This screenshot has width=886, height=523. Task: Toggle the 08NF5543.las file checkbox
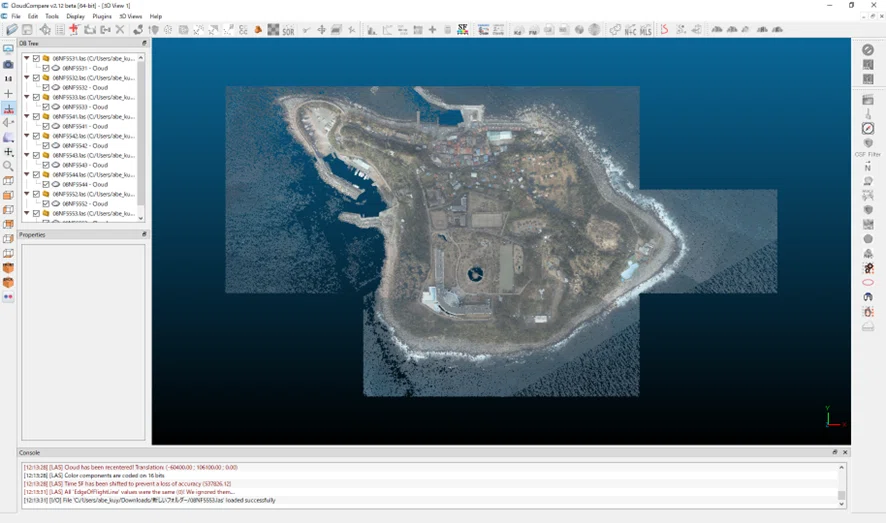pos(36,155)
